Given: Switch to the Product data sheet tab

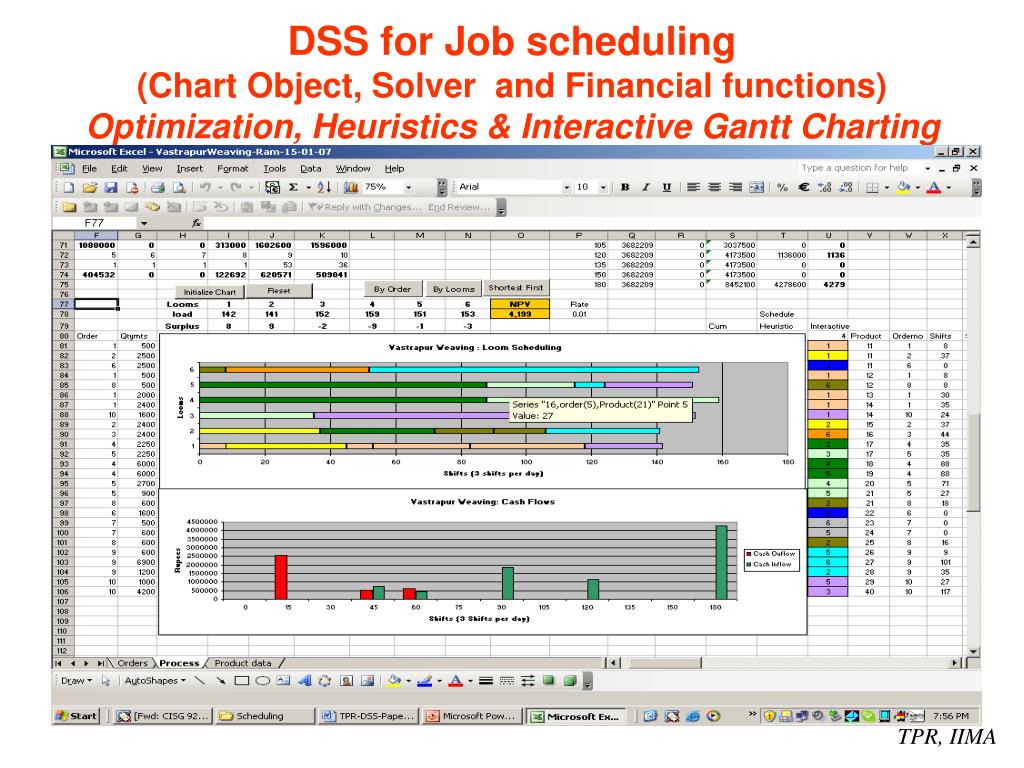Looking at the screenshot, I should click(243, 664).
